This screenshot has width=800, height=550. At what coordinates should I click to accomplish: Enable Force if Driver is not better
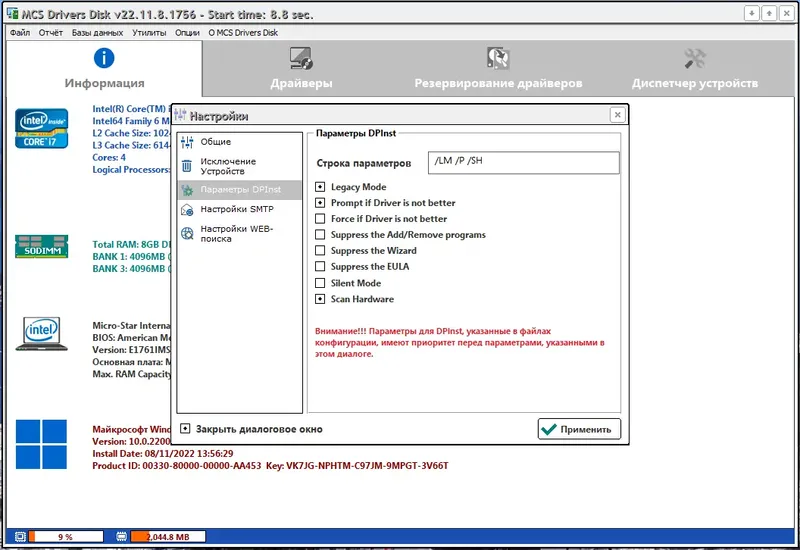pos(320,218)
